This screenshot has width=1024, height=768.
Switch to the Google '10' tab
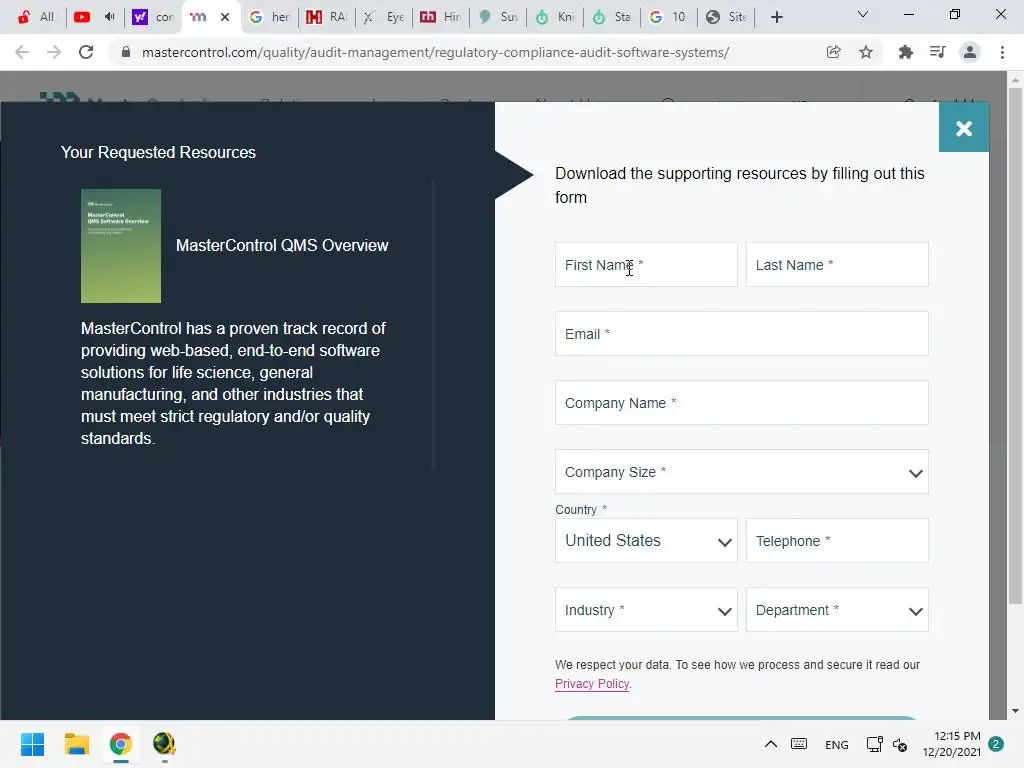point(668,17)
